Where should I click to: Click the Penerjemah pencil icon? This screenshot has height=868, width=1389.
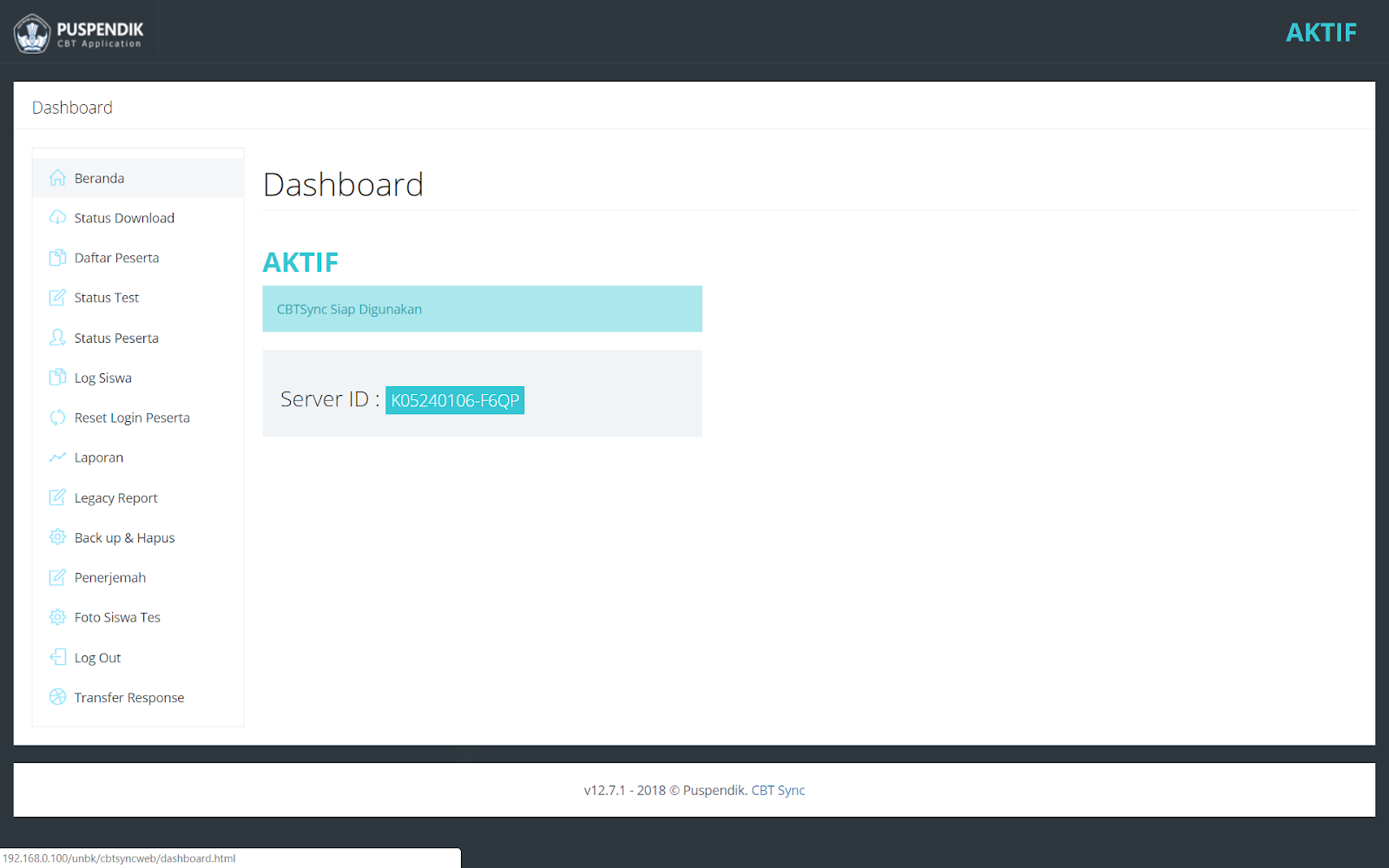57,577
